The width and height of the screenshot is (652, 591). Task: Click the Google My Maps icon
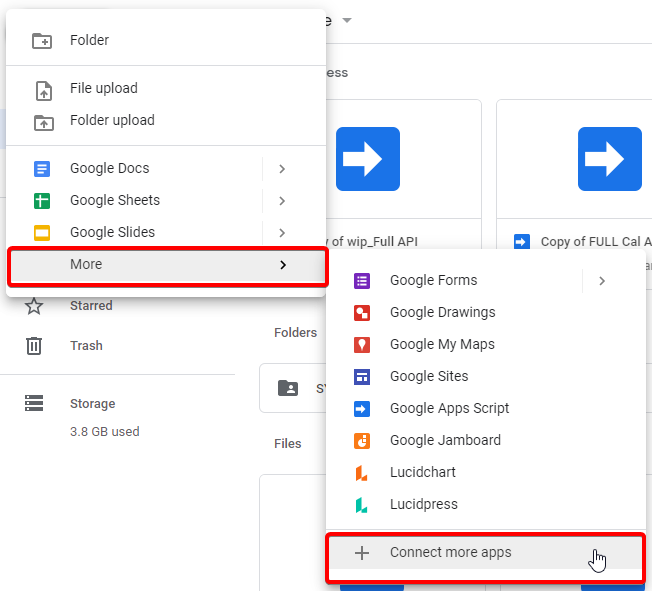362,345
